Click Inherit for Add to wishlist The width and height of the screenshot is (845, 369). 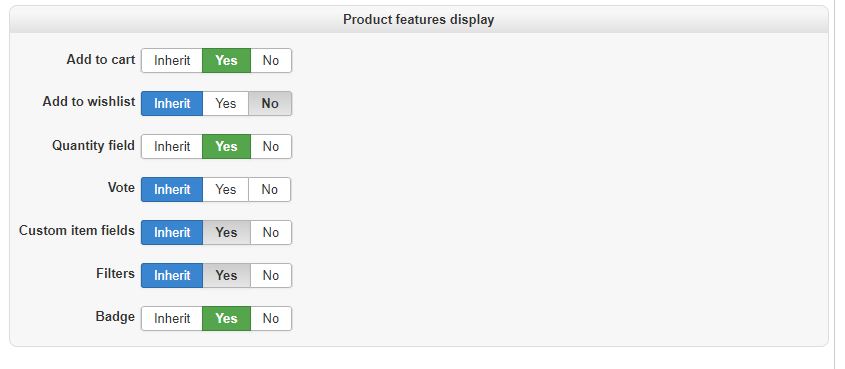click(x=172, y=103)
